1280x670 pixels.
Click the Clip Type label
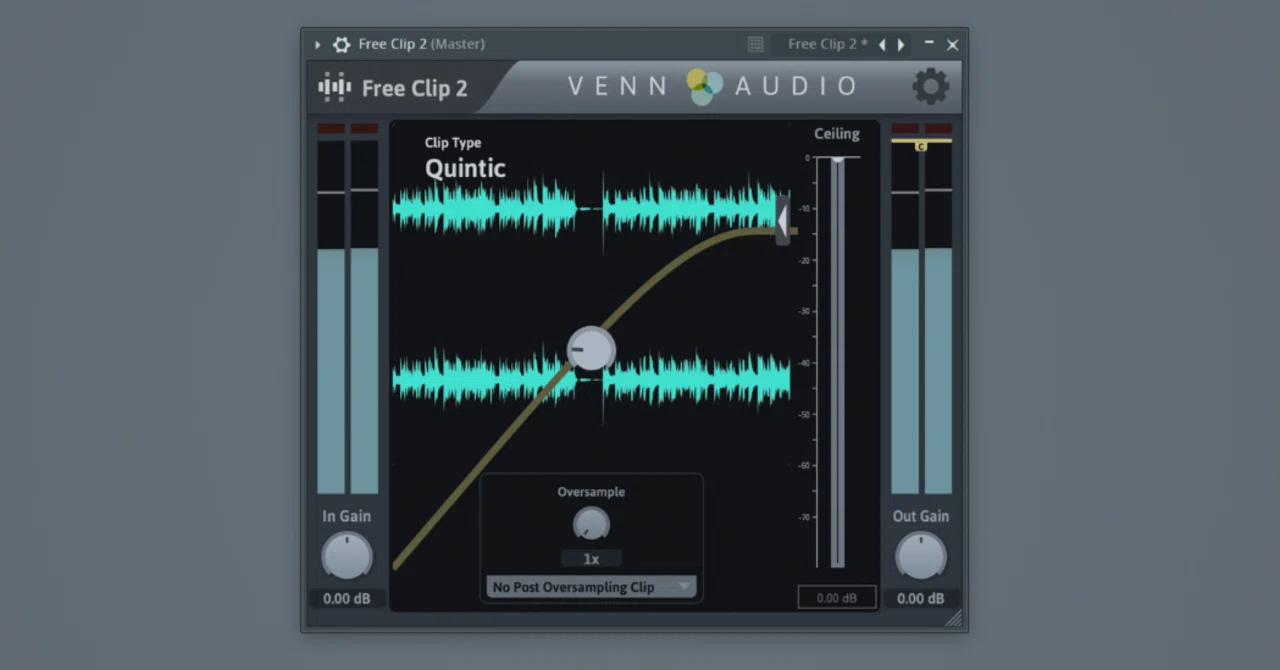(x=453, y=143)
